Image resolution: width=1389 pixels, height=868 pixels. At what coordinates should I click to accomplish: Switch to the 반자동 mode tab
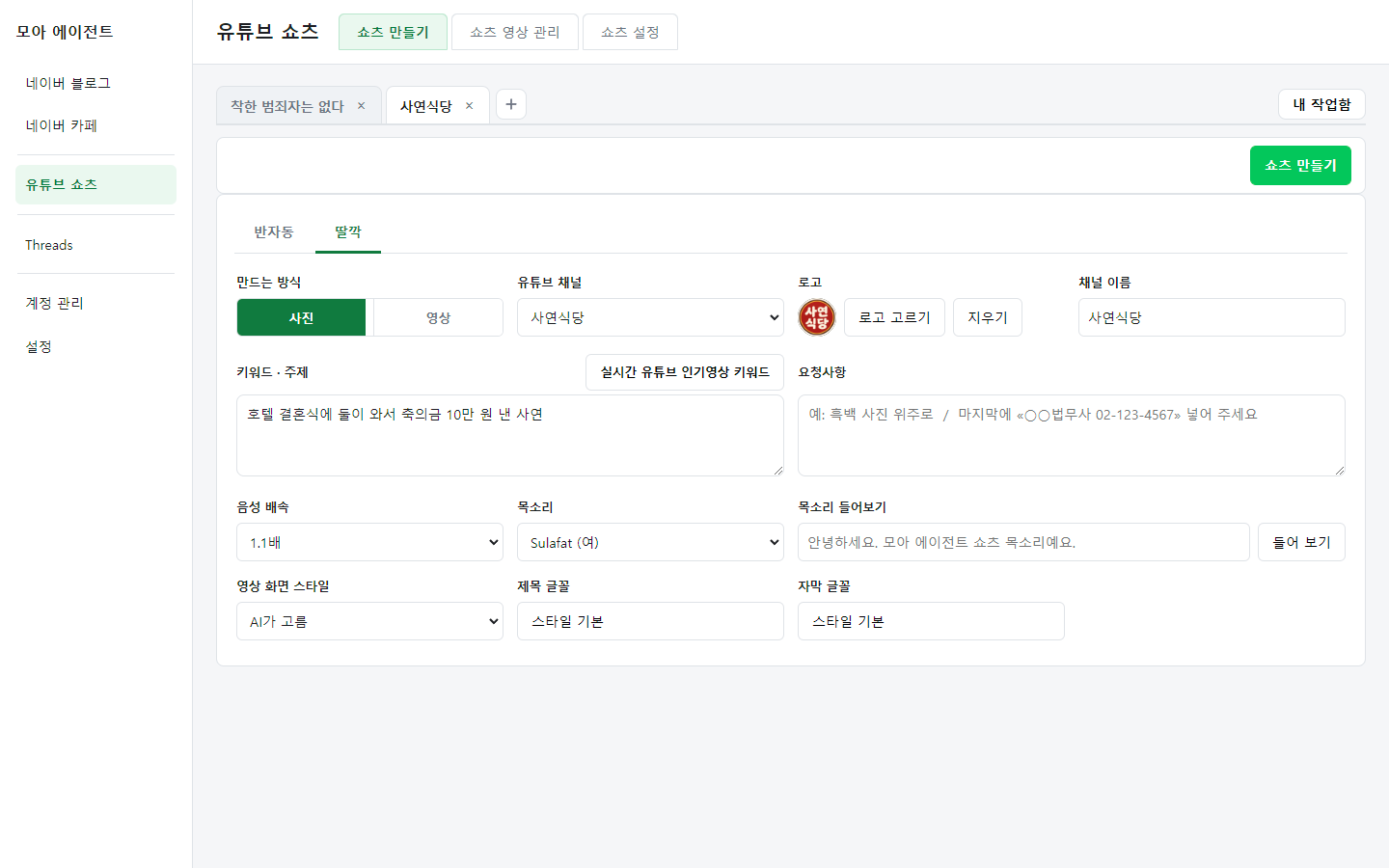coord(274,232)
